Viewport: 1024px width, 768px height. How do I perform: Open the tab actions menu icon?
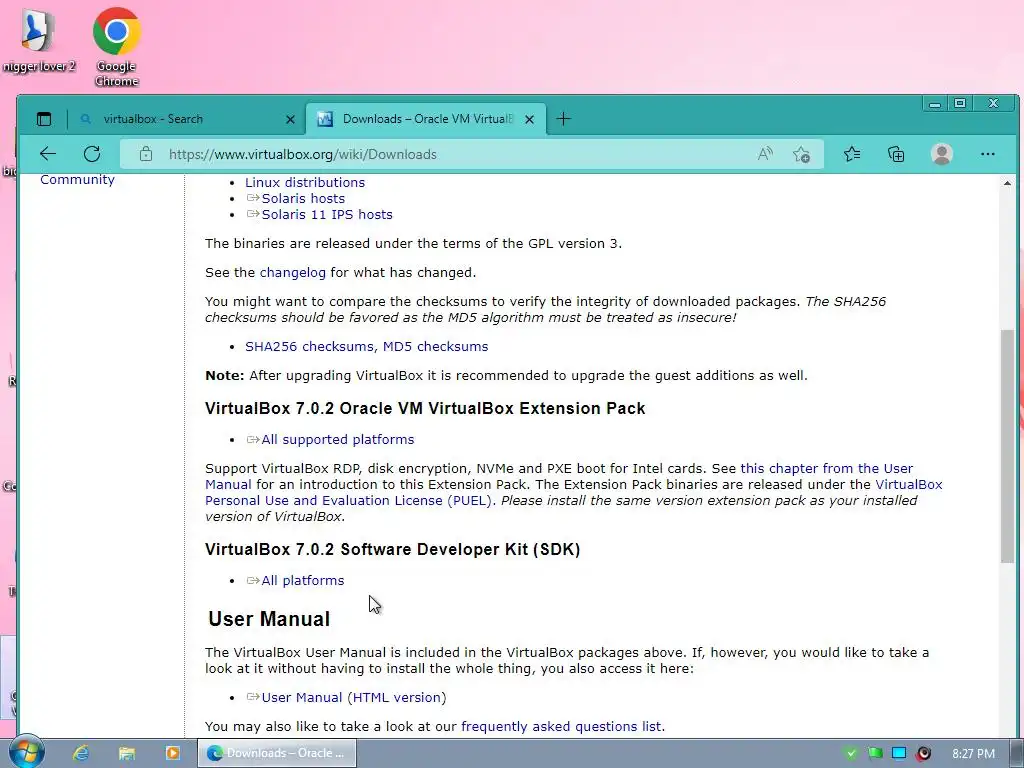pos(44,119)
